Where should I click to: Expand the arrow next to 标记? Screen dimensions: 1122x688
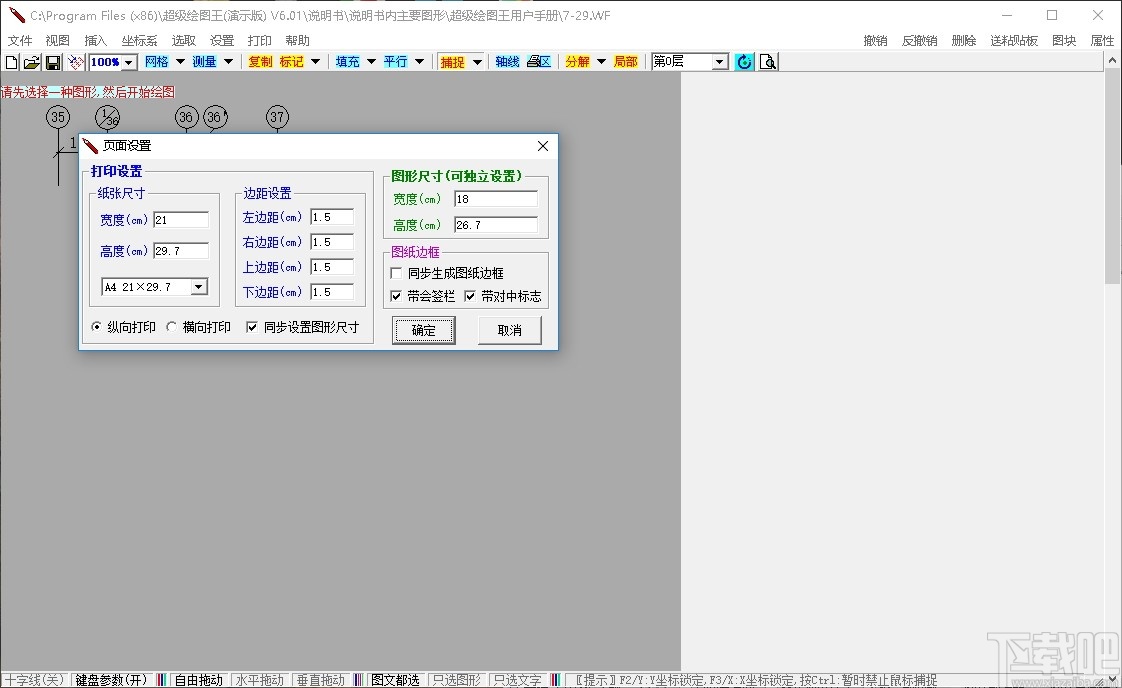316,62
